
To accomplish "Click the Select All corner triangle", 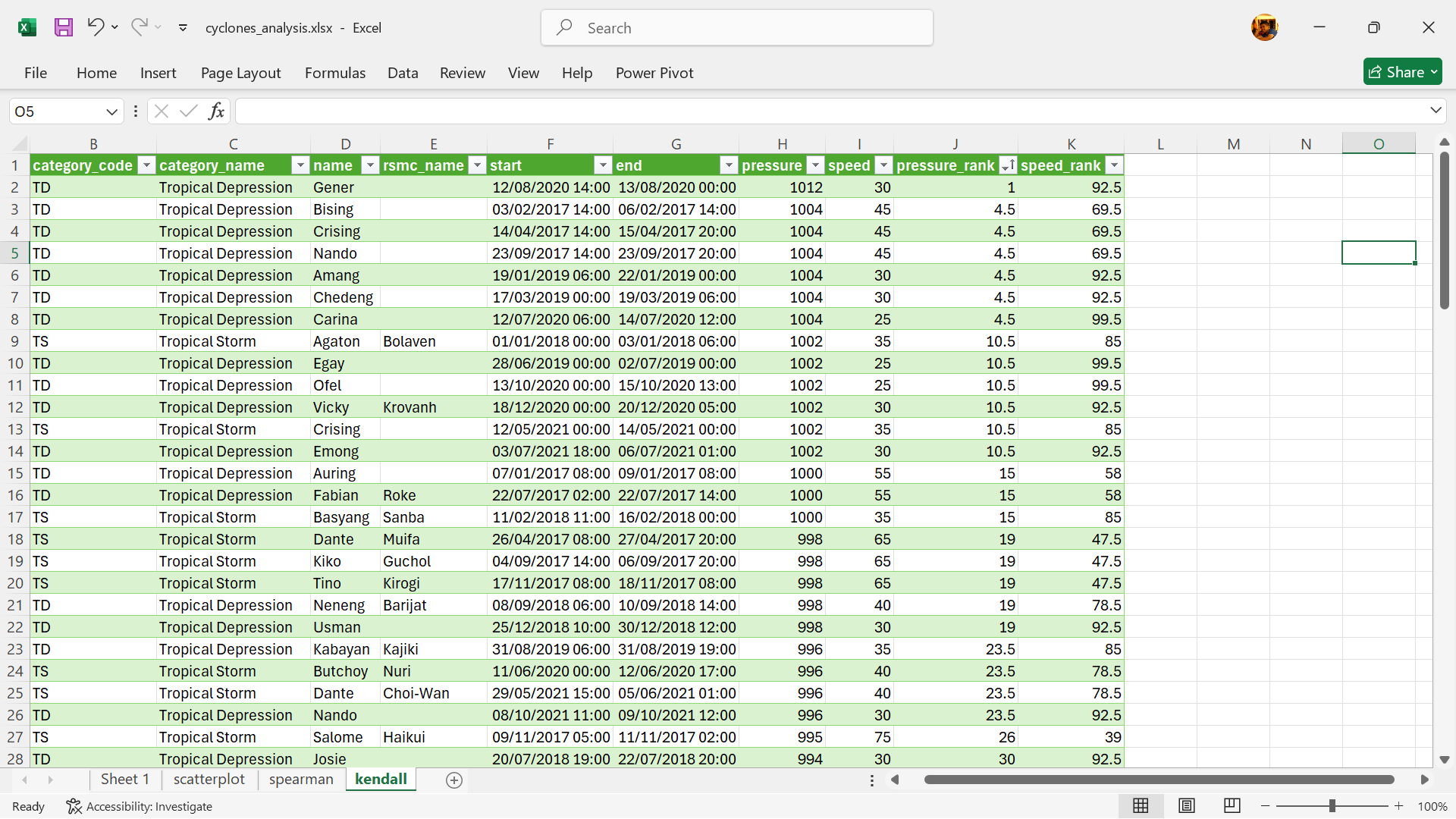I will point(20,144).
